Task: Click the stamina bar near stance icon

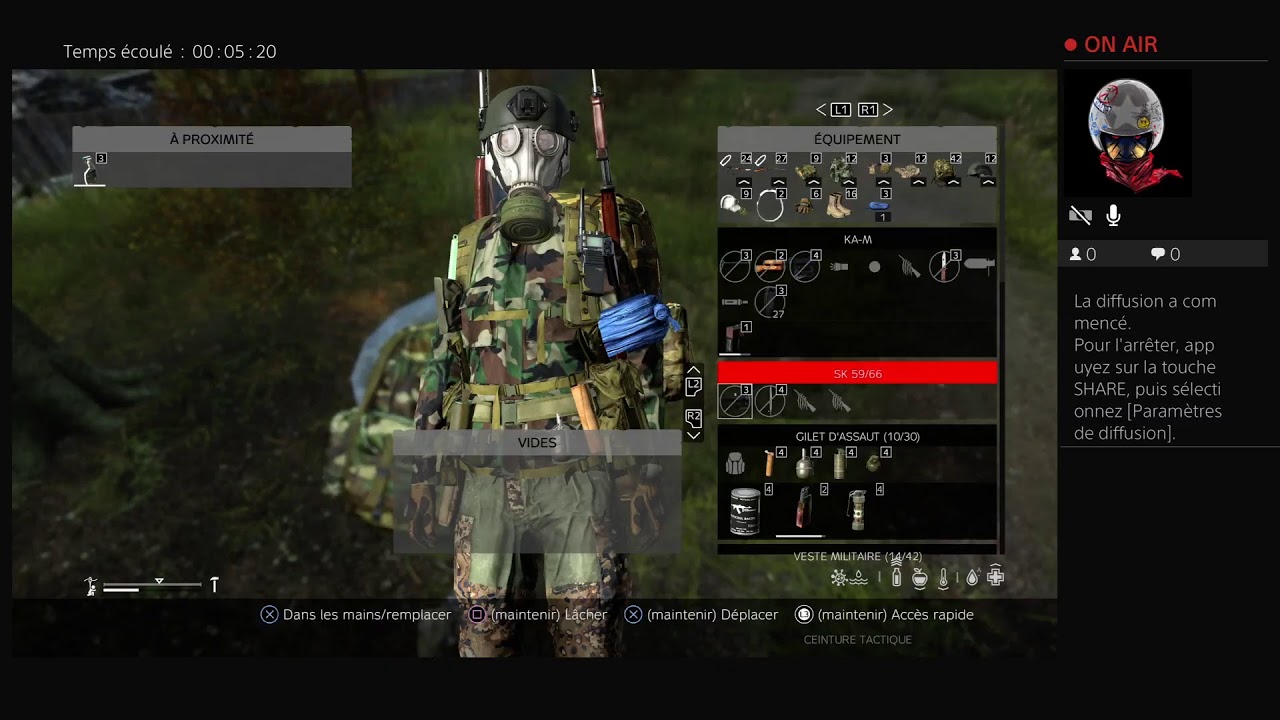Action: point(121,590)
